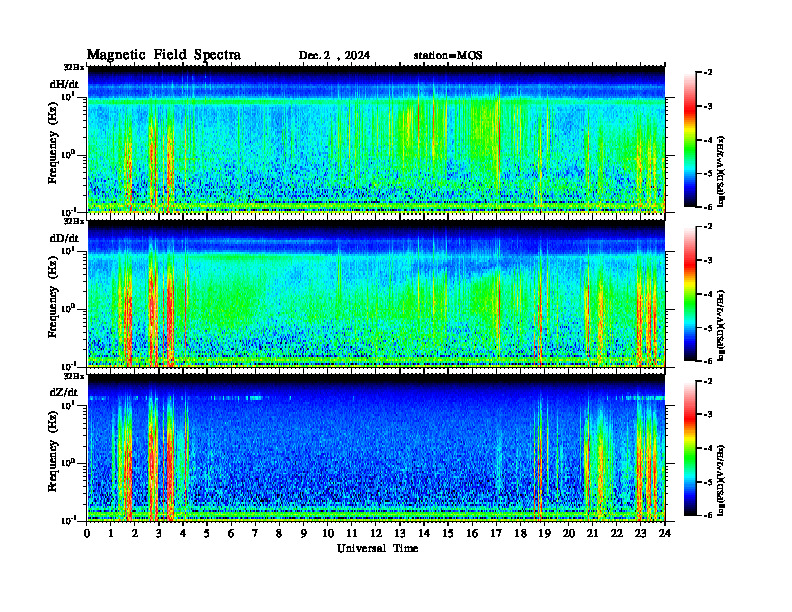Click hour tick label "12" on time axis
The image size is (792, 612).
(376, 533)
